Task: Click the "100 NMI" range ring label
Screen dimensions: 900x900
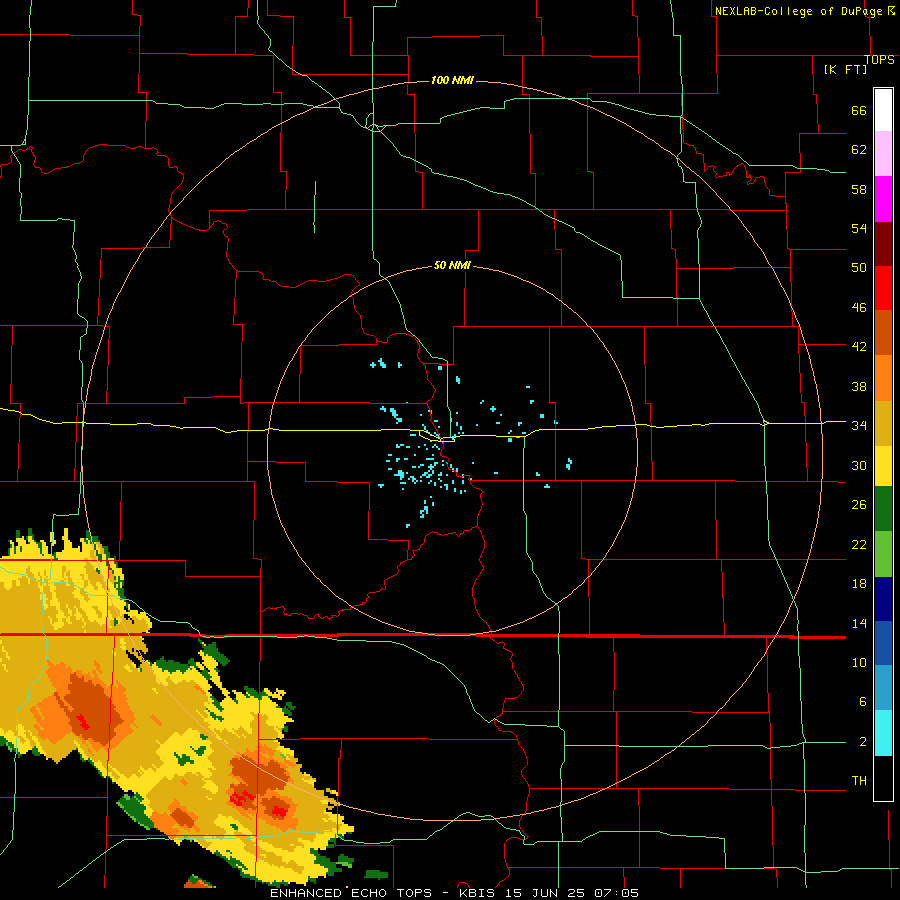Action: tap(452, 80)
